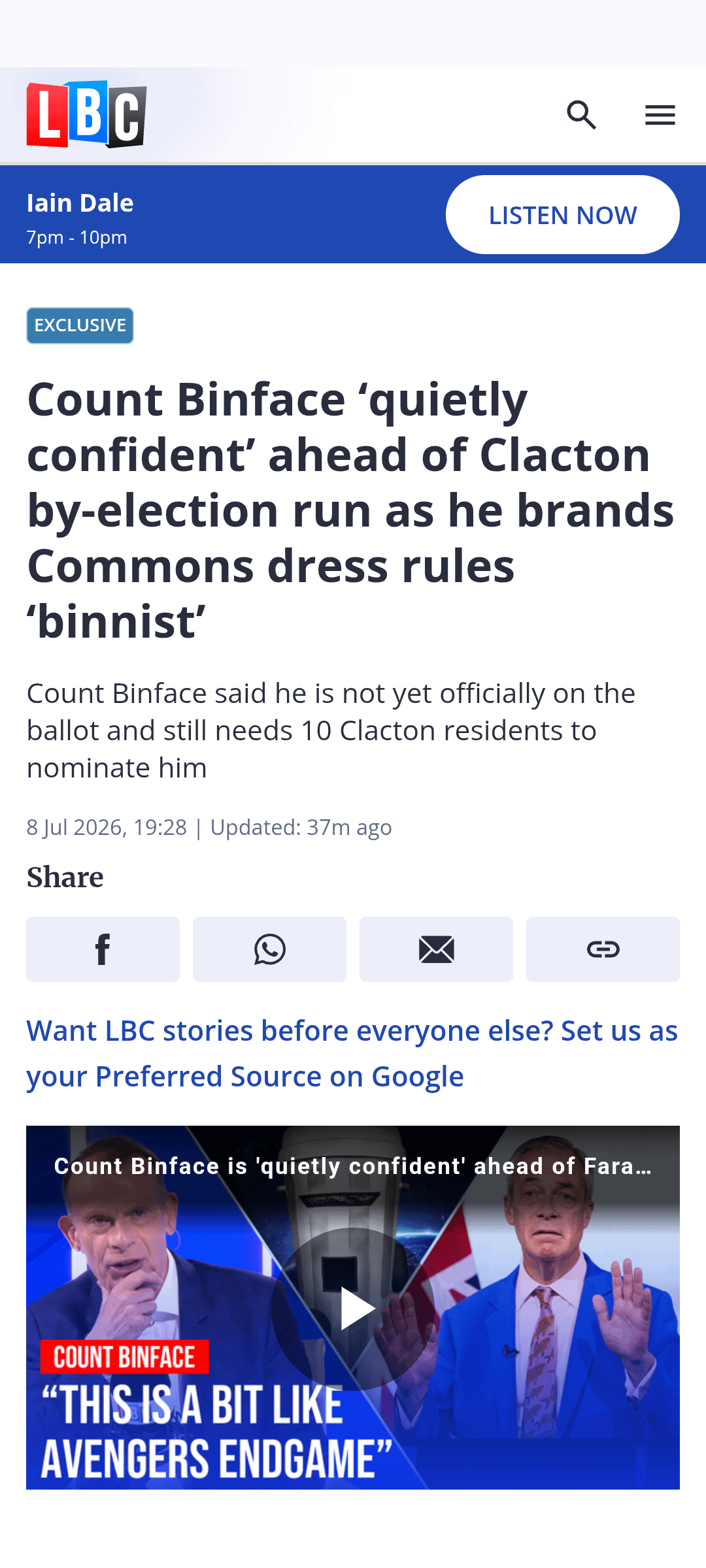Copy the article link
Screen dimensions: 706x1568
pyautogui.click(x=603, y=949)
